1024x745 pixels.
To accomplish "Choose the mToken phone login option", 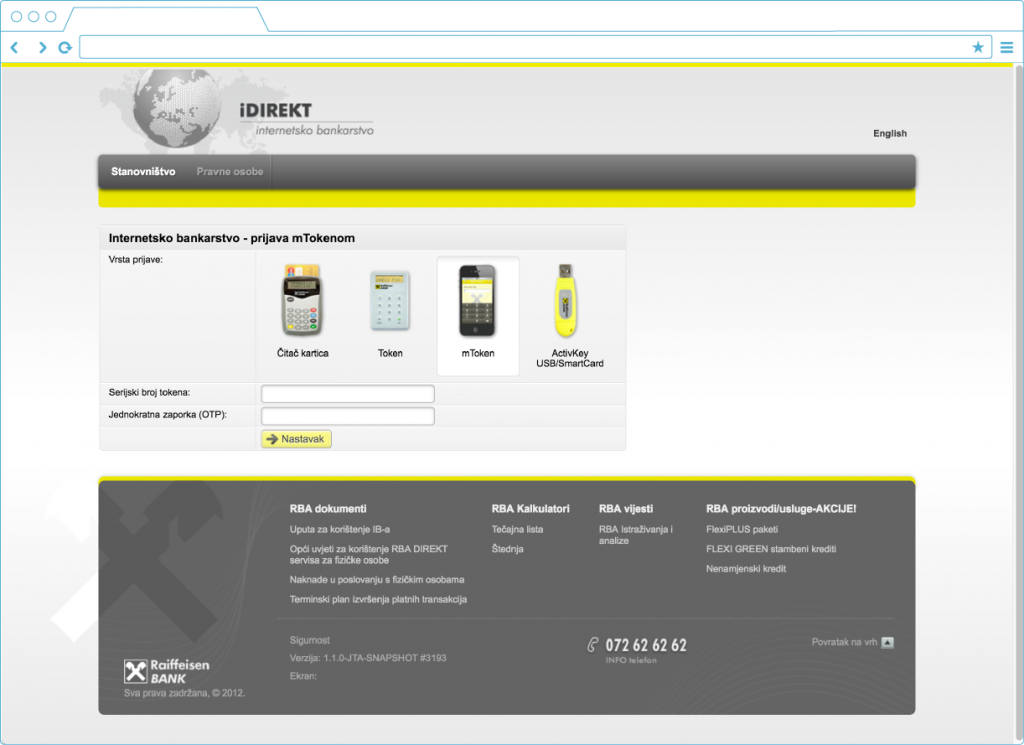I will pyautogui.click(x=478, y=315).
